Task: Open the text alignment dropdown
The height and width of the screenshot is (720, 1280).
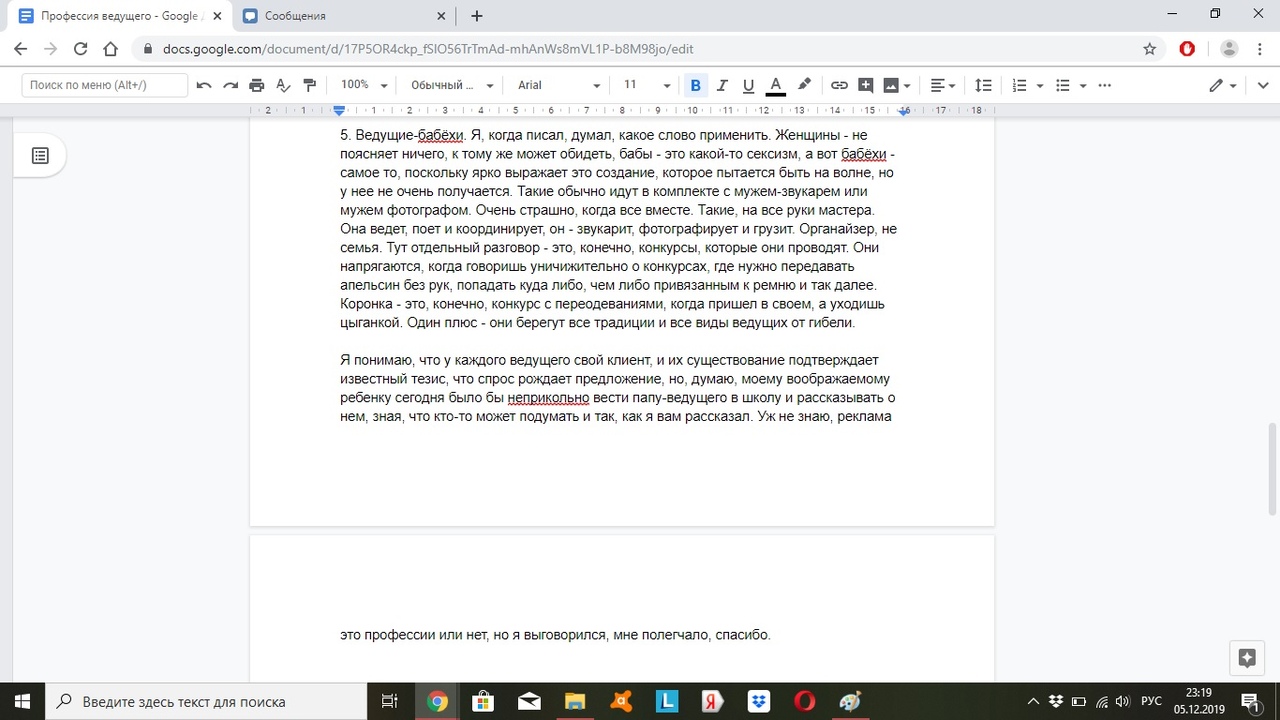Action: pyautogui.click(x=942, y=85)
